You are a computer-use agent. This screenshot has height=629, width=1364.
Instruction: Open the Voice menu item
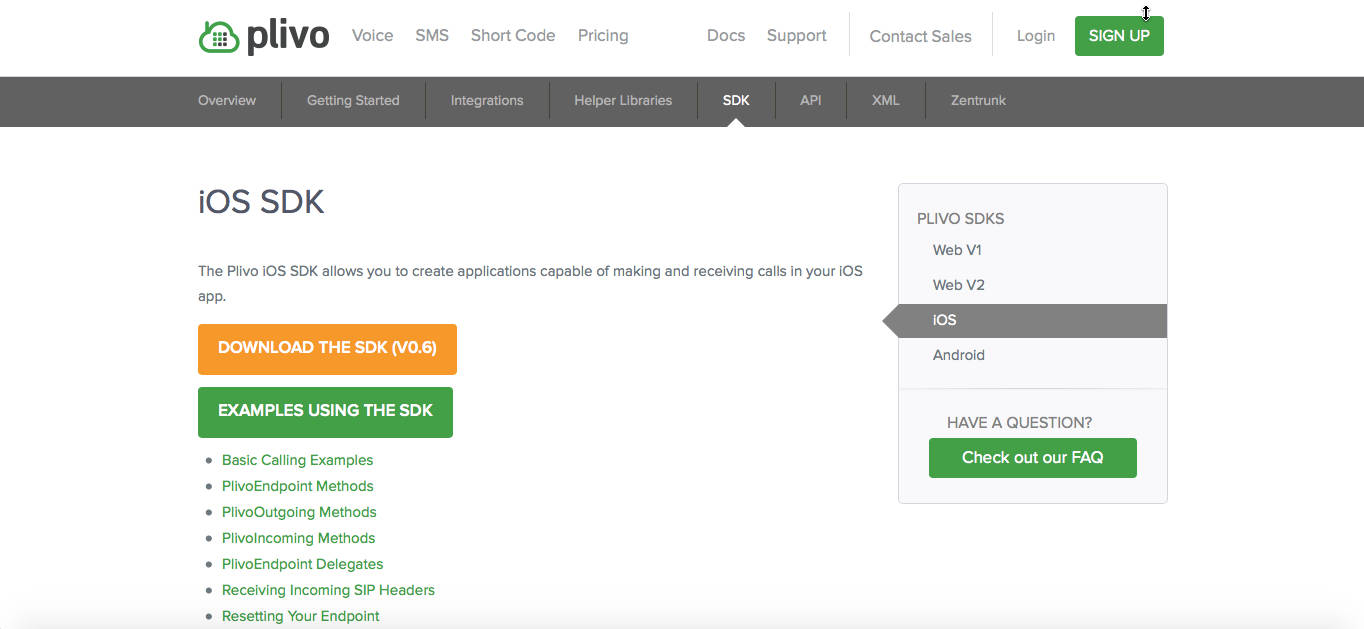(372, 35)
